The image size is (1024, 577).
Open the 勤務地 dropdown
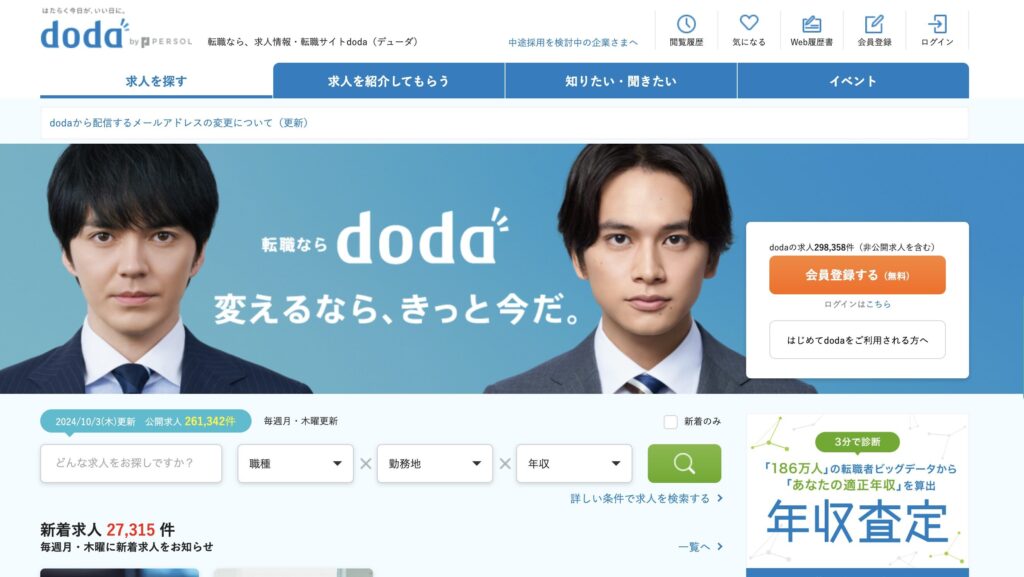(434, 463)
